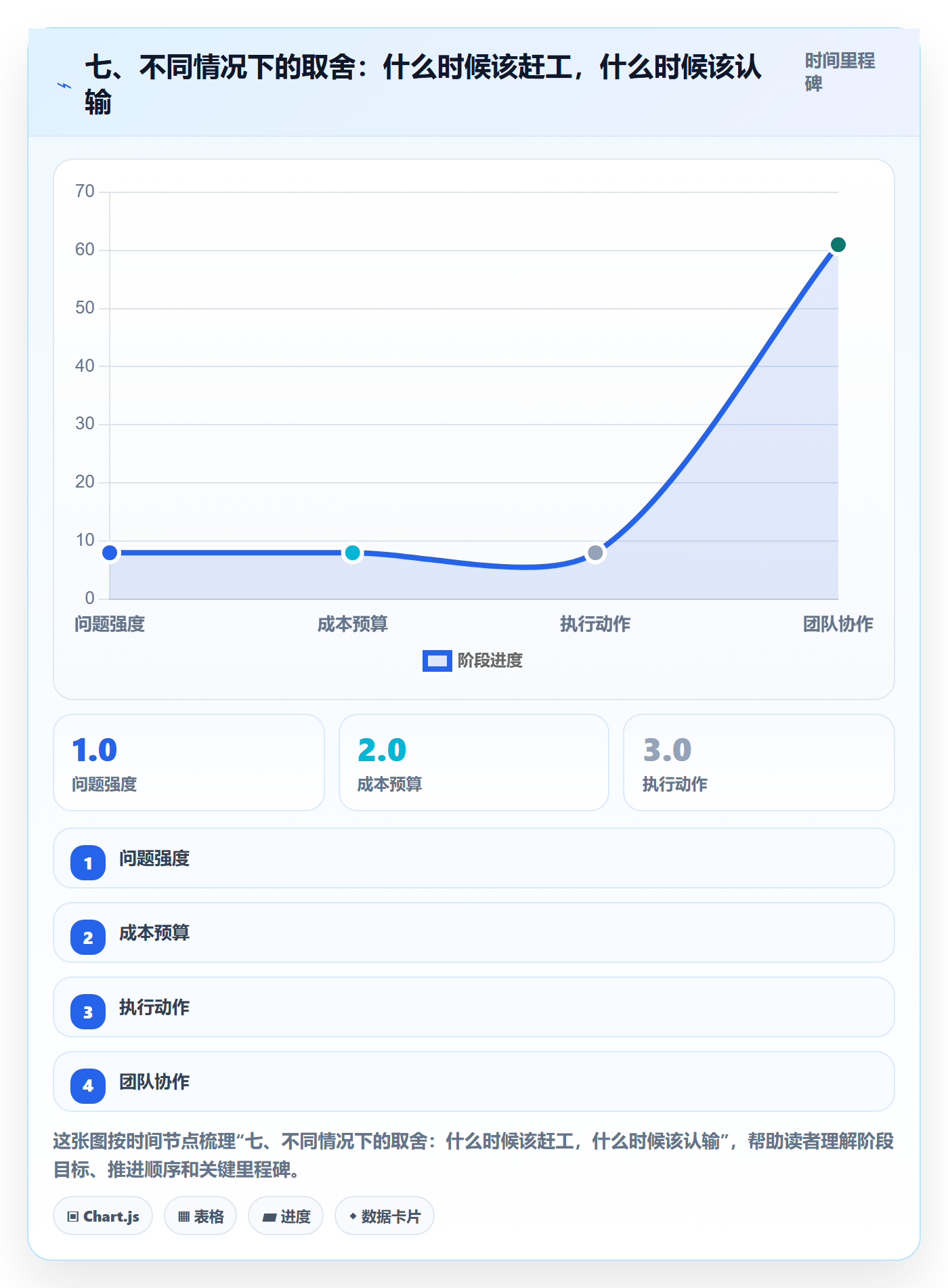
Task: Select the 执行动作 gray data point
Action: [595, 553]
